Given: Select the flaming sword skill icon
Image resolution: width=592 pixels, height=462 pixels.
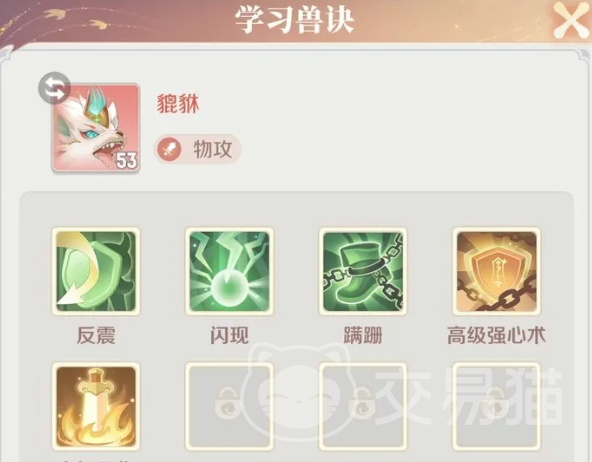Looking at the screenshot, I should click(x=96, y=407).
